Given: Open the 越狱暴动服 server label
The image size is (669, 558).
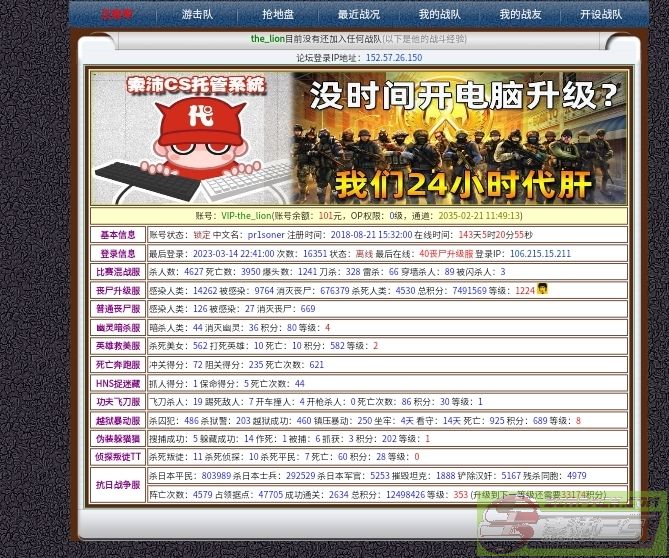Looking at the screenshot, I should click(118, 421).
